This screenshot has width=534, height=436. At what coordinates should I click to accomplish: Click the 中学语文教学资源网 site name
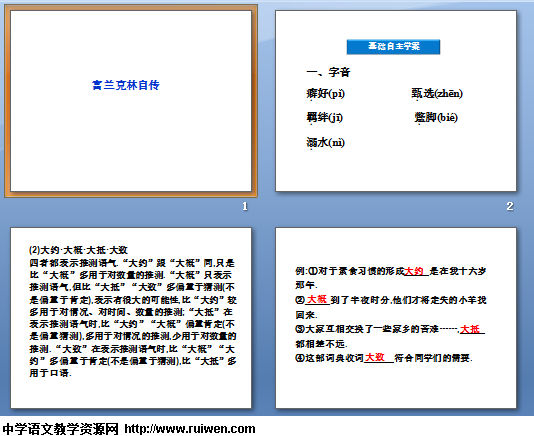click(x=60, y=429)
